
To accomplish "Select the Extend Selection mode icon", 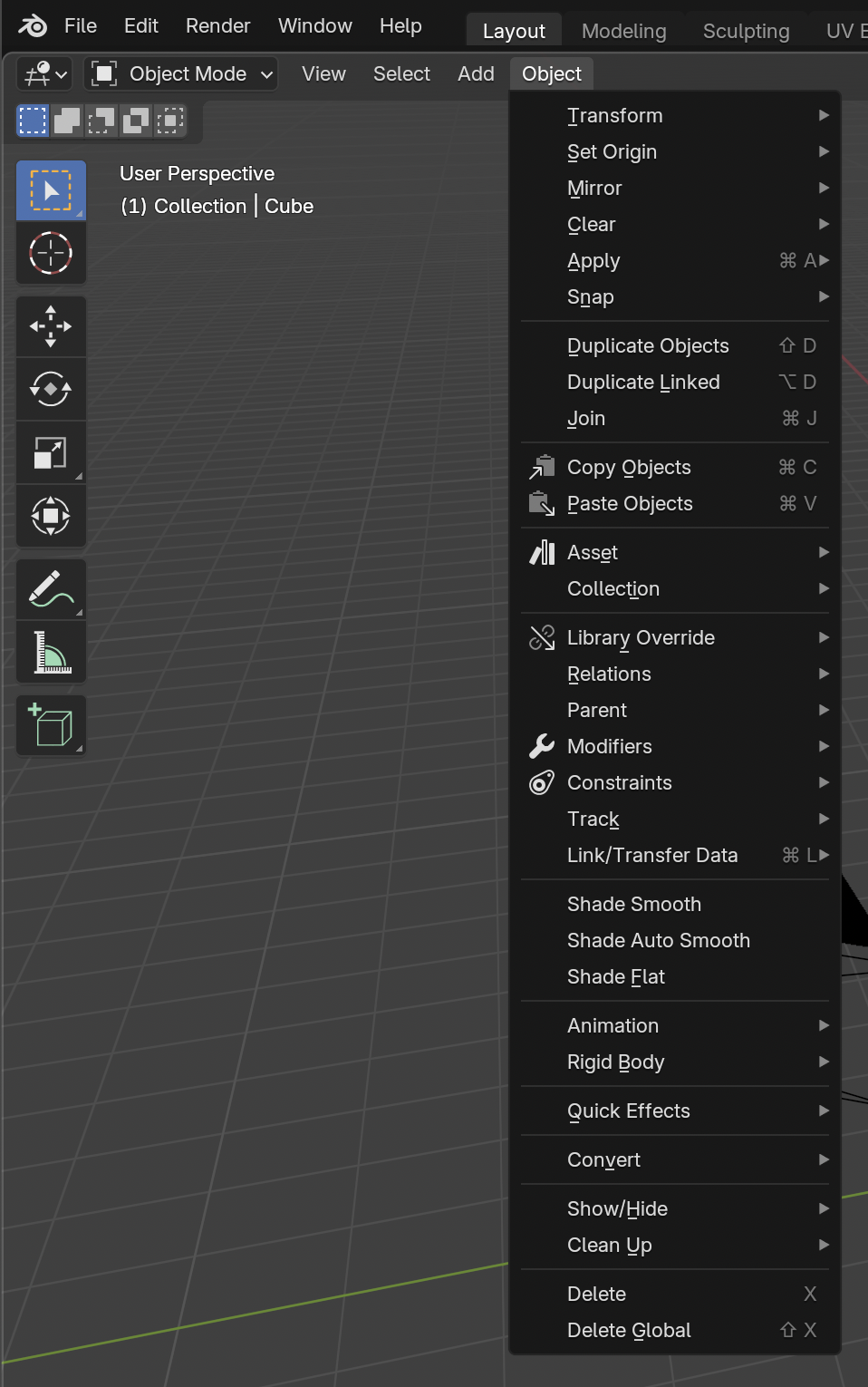I will click(67, 121).
